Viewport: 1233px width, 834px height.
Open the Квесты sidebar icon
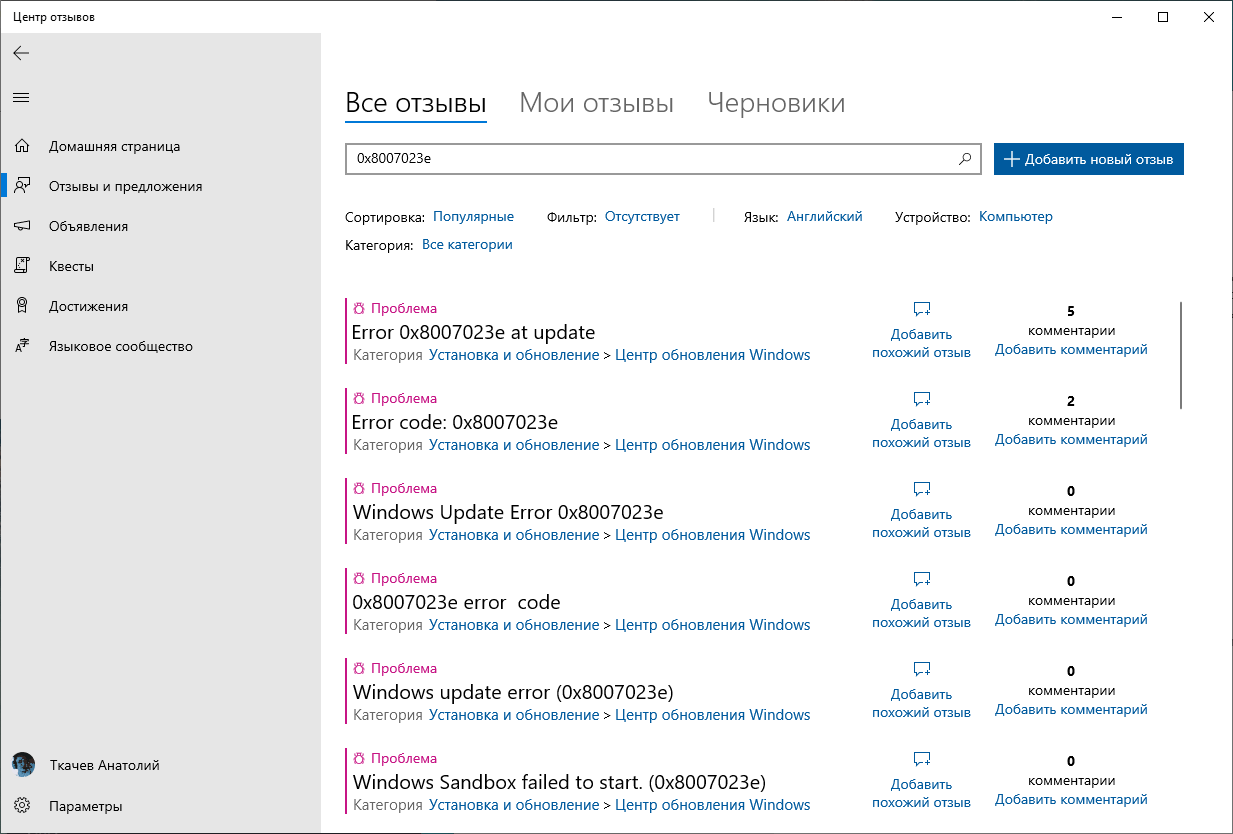[22, 266]
